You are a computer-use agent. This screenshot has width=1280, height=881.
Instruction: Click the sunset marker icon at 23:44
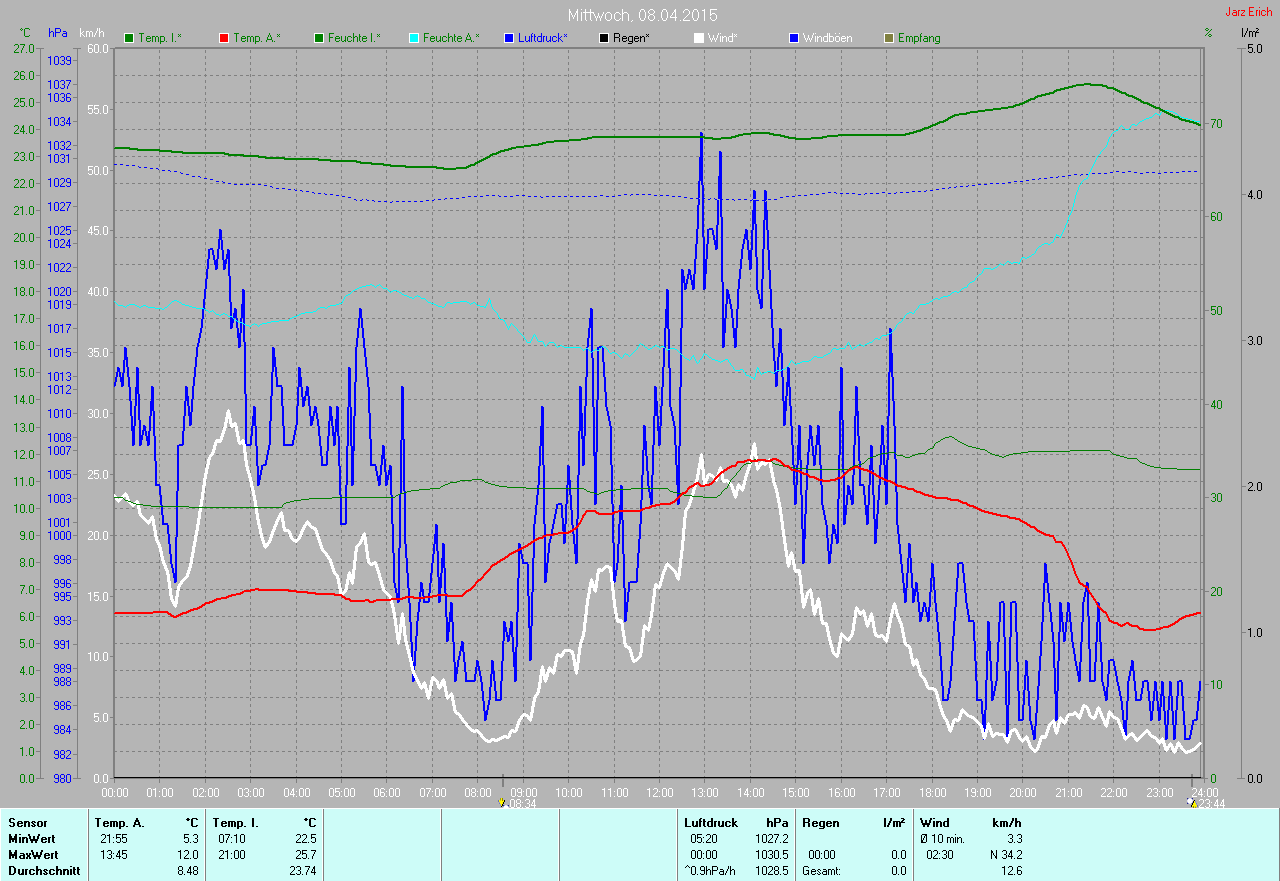(1191, 802)
